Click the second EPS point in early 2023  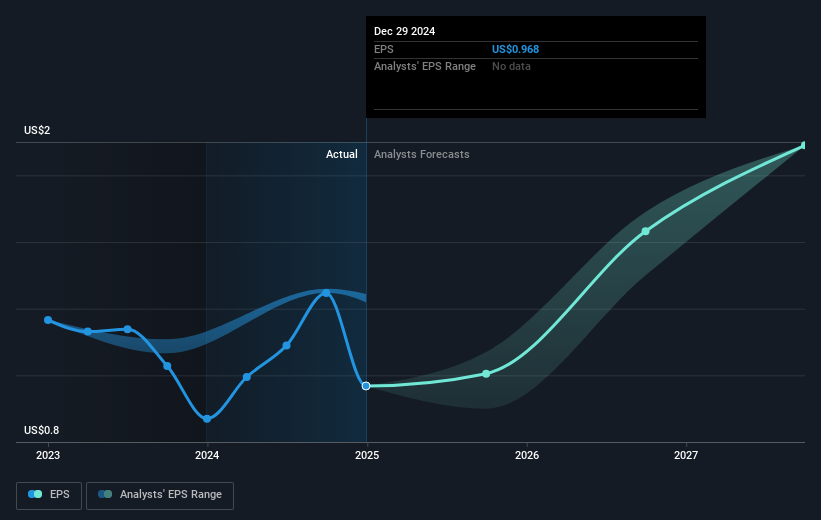click(88, 331)
